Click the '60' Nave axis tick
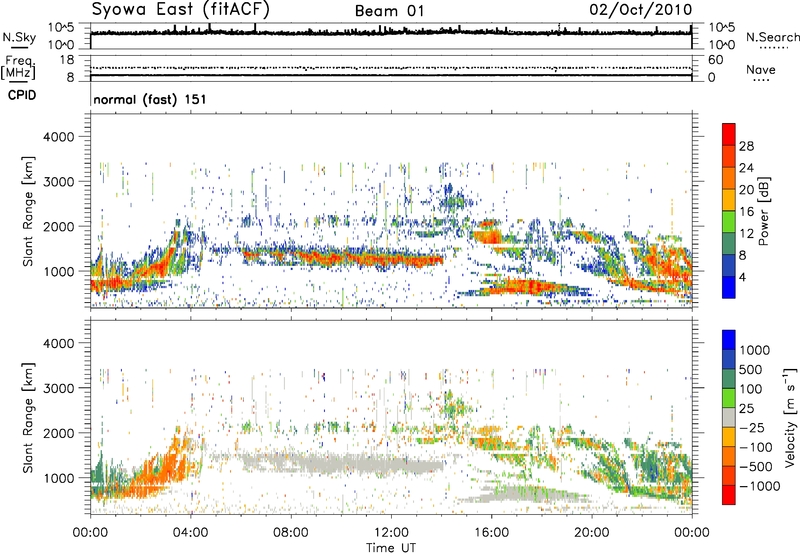This screenshot has width=800, height=554. click(716, 60)
